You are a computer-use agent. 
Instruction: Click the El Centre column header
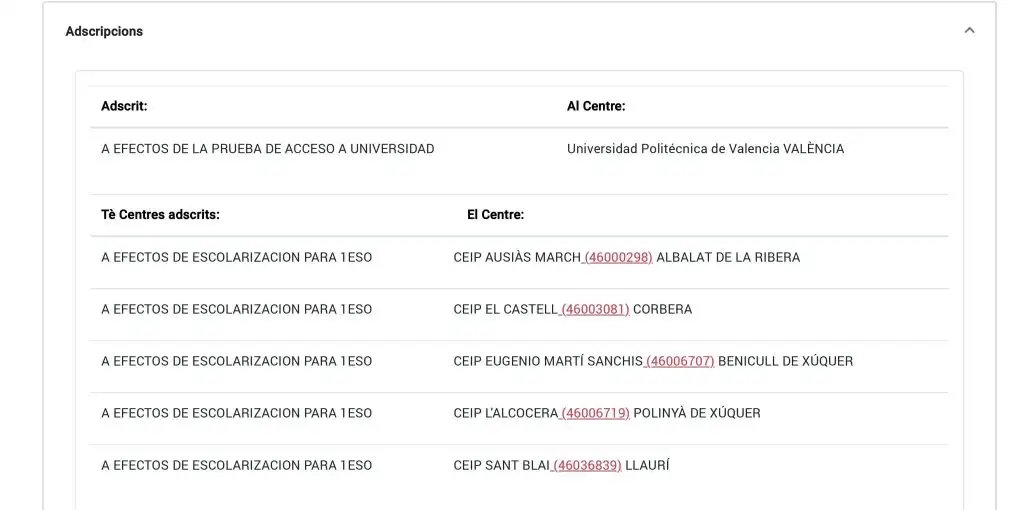coord(495,214)
